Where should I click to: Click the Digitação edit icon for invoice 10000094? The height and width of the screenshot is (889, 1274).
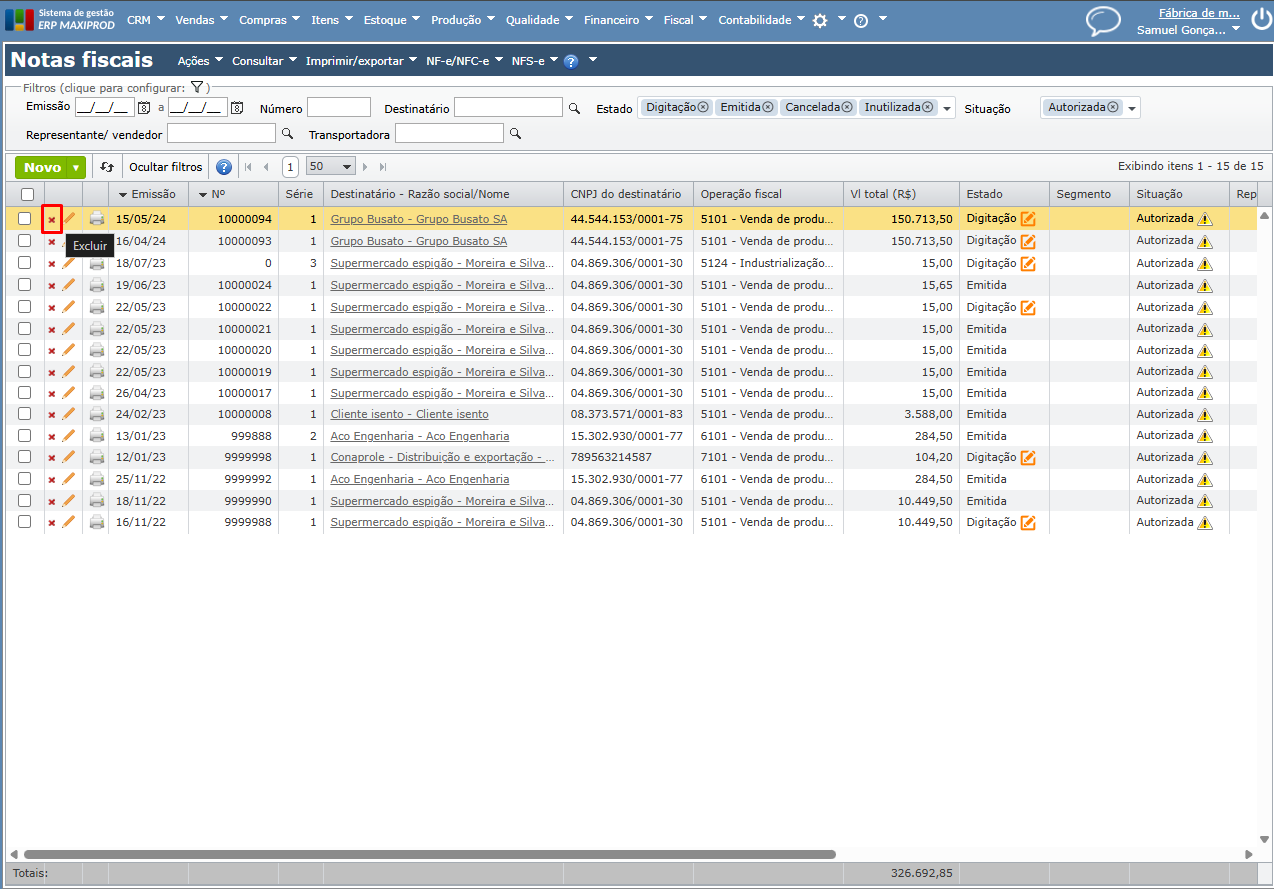pos(1028,219)
